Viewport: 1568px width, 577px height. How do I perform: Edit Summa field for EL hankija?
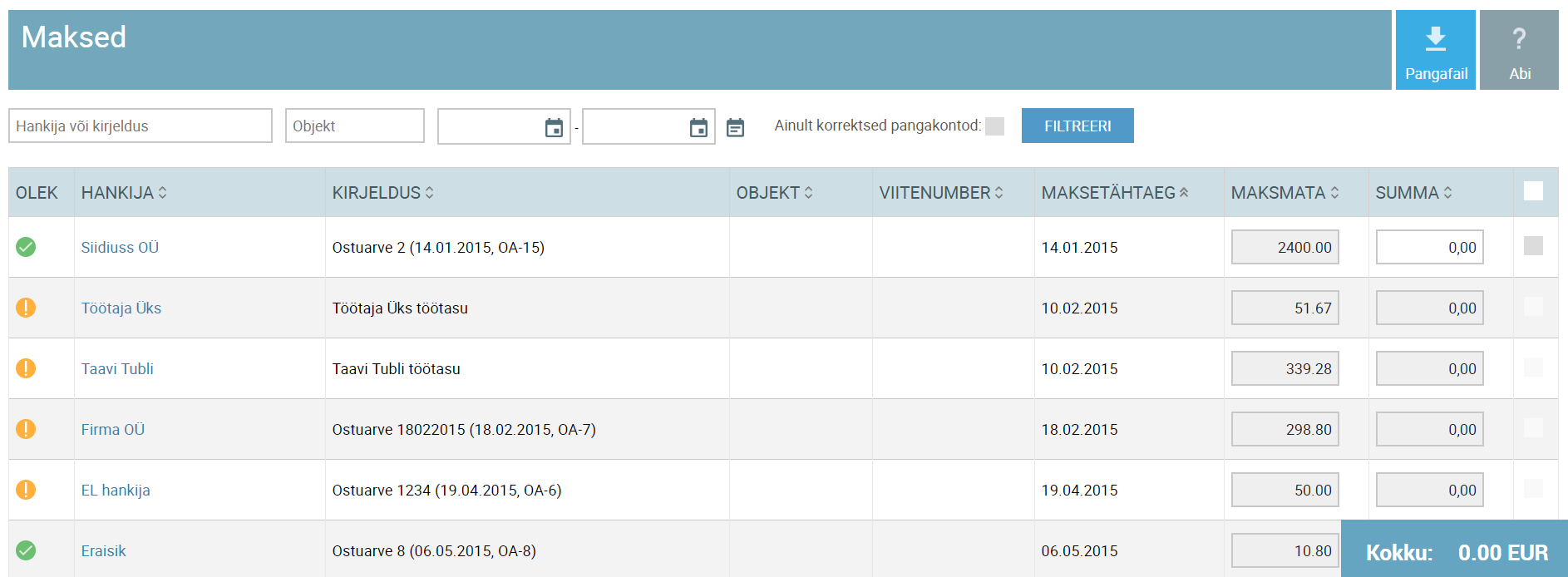pos(1430,490)
